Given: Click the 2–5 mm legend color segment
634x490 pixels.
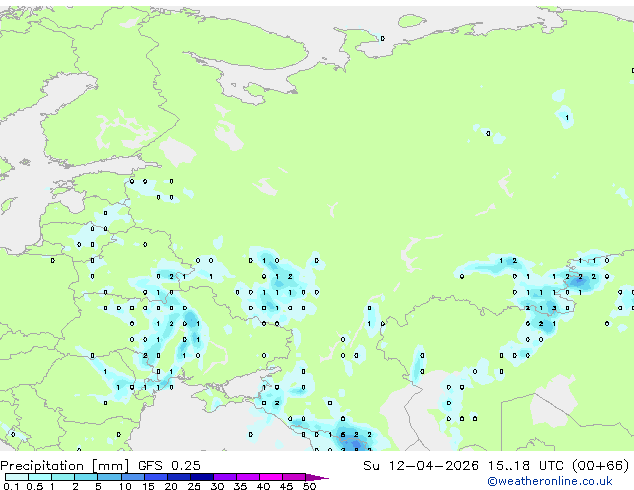Looking at the screenshot, I should click(x=86, y=477).
